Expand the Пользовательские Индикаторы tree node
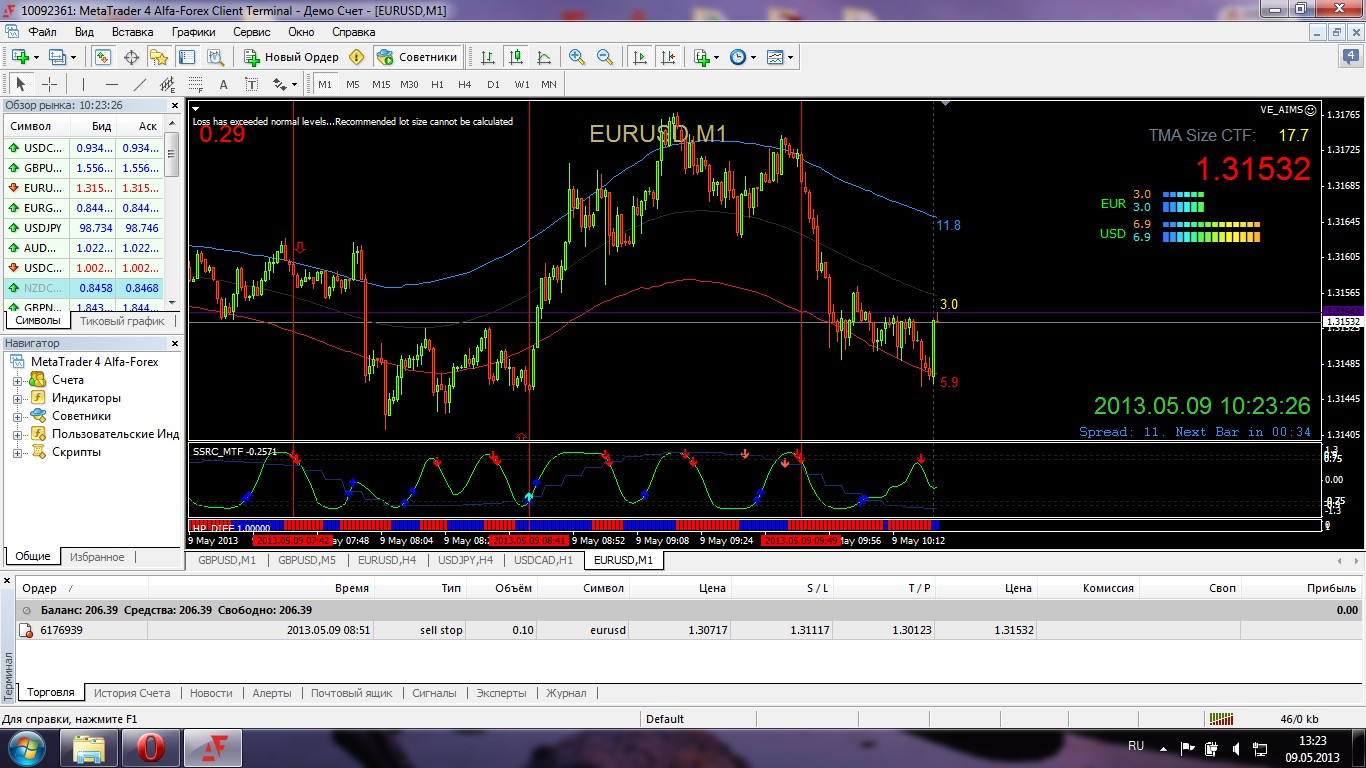Viewport: 1366px width, 768px height. (17, 434)
